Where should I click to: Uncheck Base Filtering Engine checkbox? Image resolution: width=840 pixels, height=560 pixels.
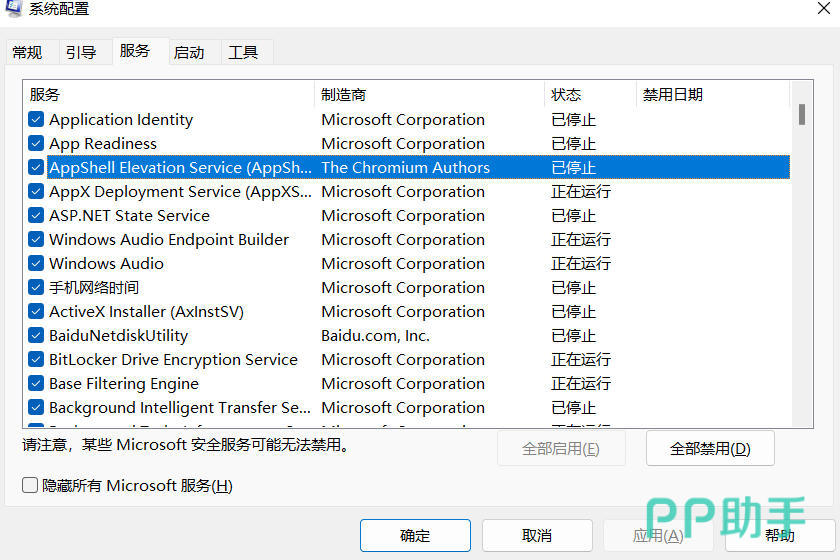pos(36,384)
